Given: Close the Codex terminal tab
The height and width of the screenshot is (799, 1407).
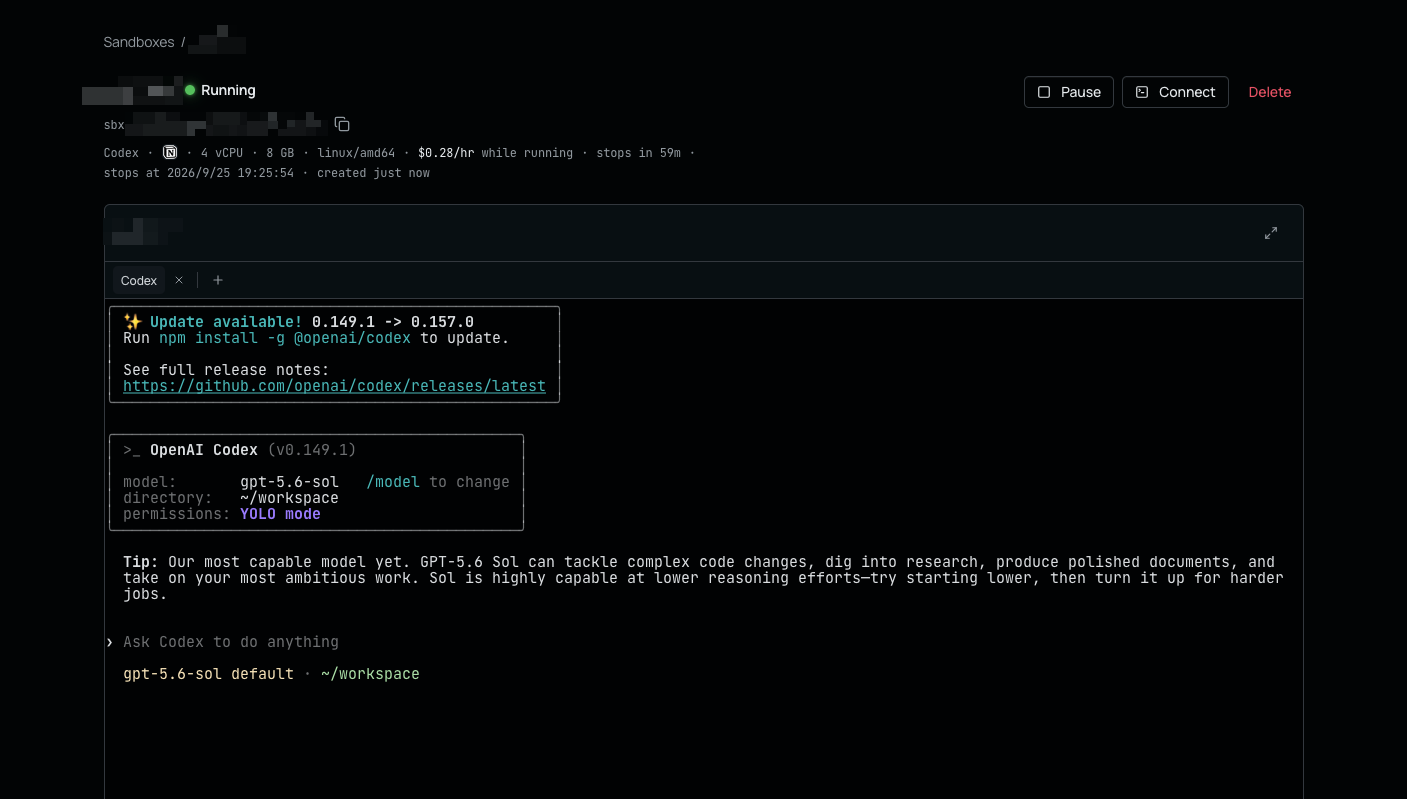Looking at the screenshot, I should point(179,280).
